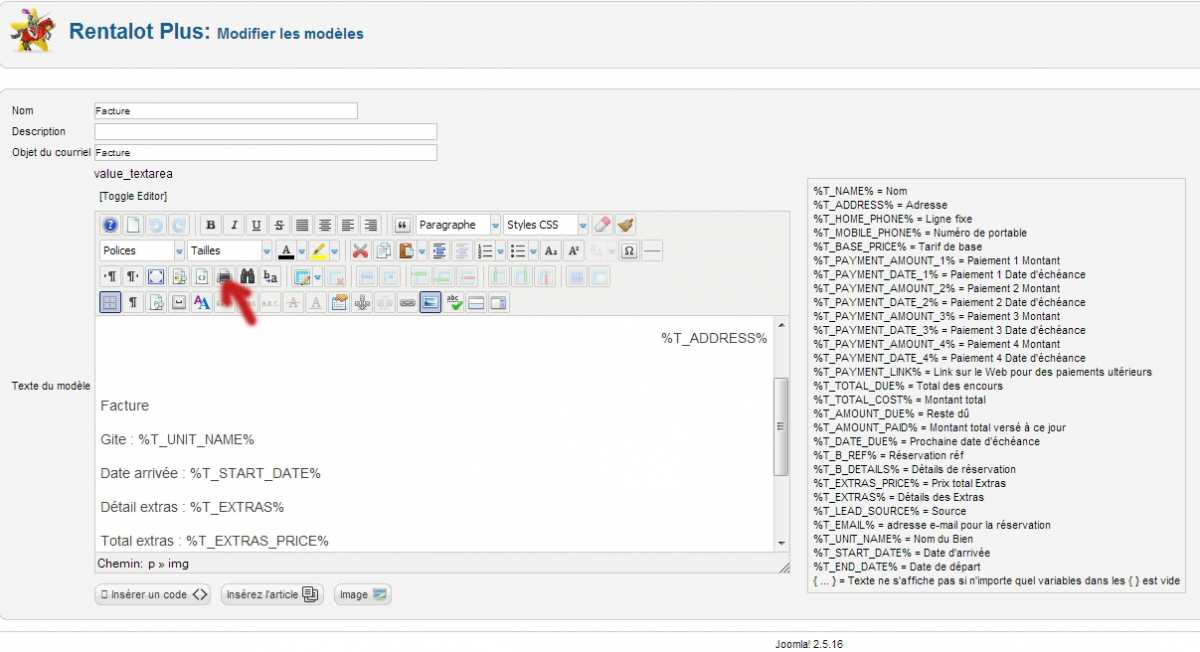1200x652 pixels.
Task: Click the Bold formatting icon
Action: [210, 225]
